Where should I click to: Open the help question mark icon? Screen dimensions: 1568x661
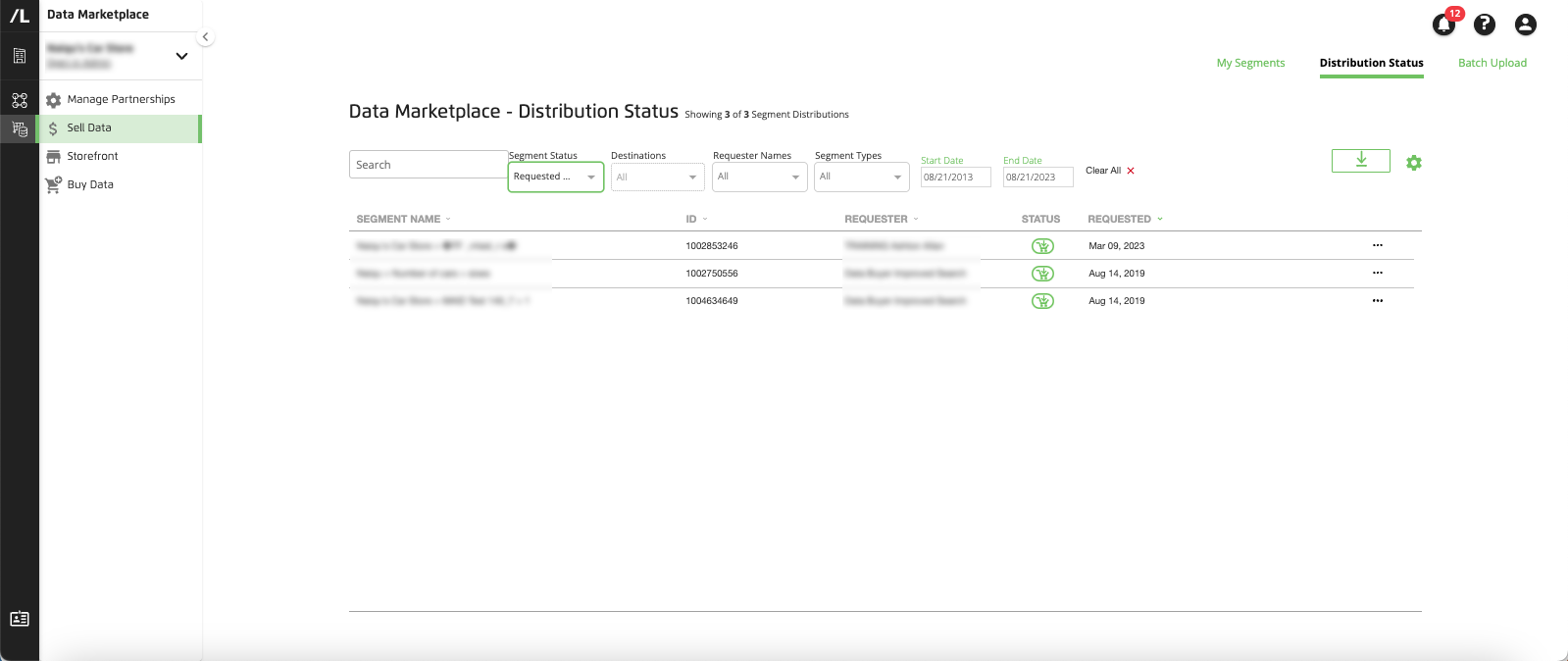point(1485,25)
